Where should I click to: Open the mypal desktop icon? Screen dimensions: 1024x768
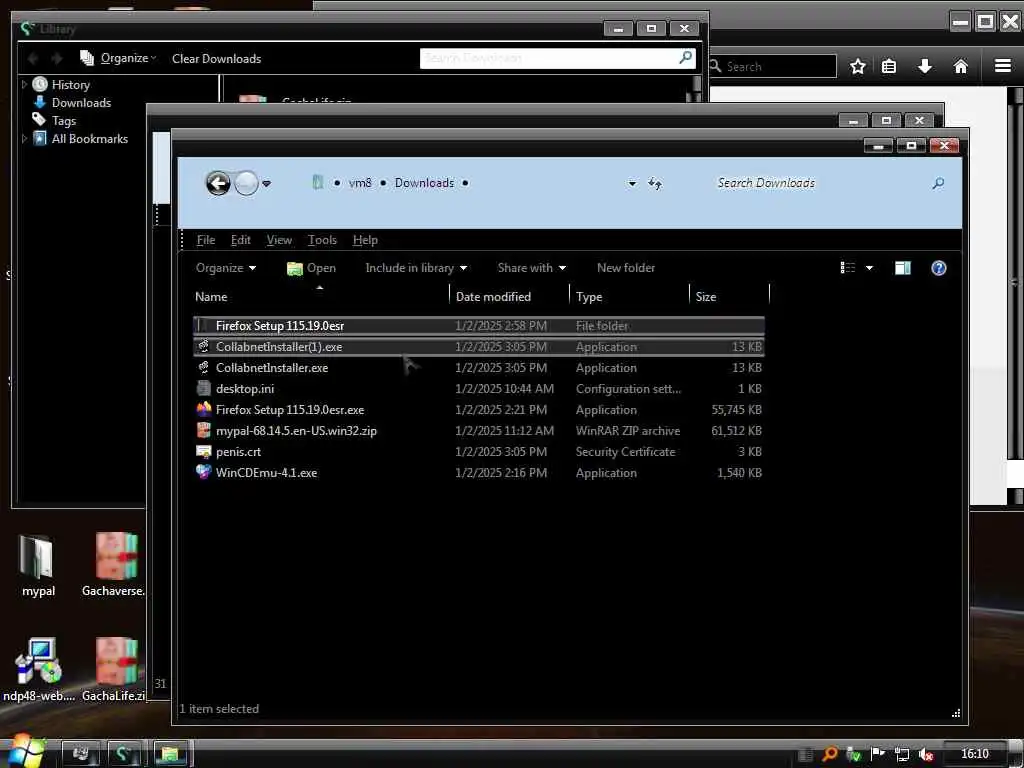37,566
